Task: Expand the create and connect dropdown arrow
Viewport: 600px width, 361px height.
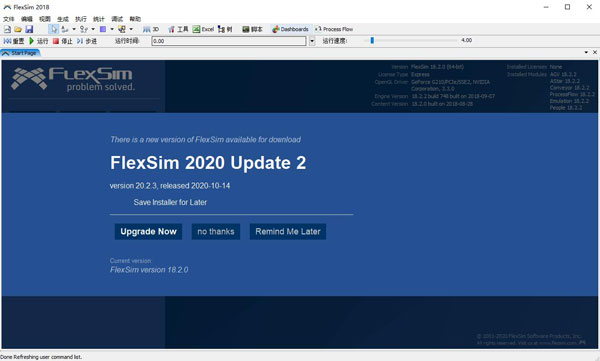Action: tap(131, 29)
